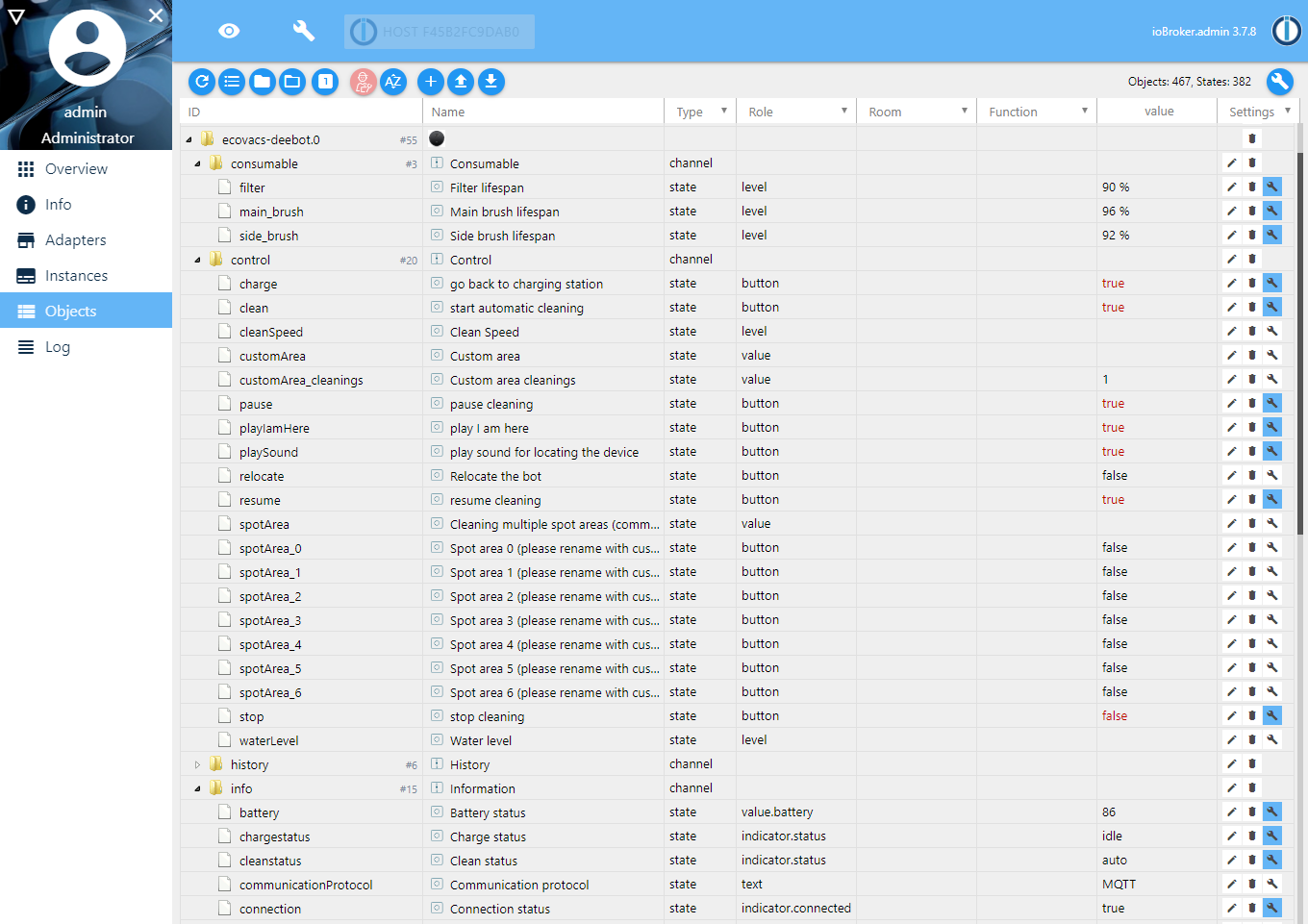This screenshot has width=1308, height=924.
Task: Click the ID filter input field
Action: (301, 112)
